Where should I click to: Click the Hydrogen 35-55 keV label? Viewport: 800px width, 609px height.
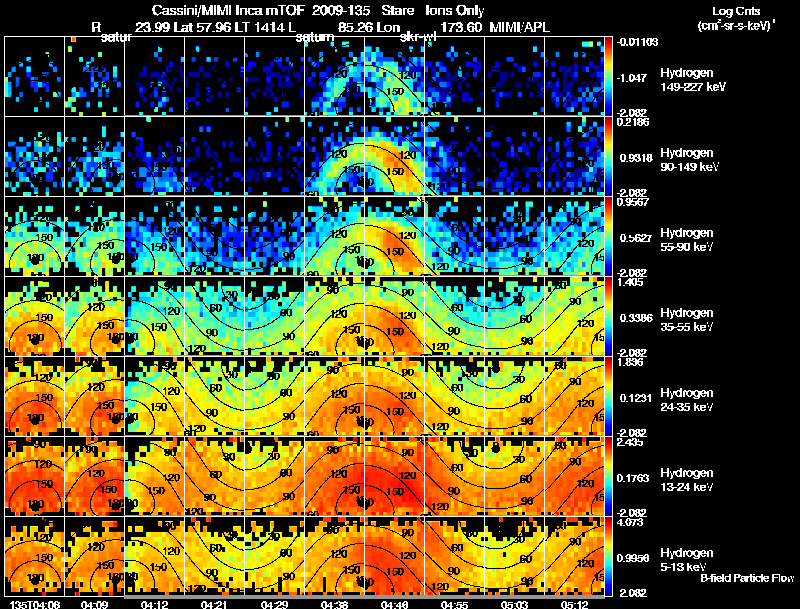tap(687, 320)
